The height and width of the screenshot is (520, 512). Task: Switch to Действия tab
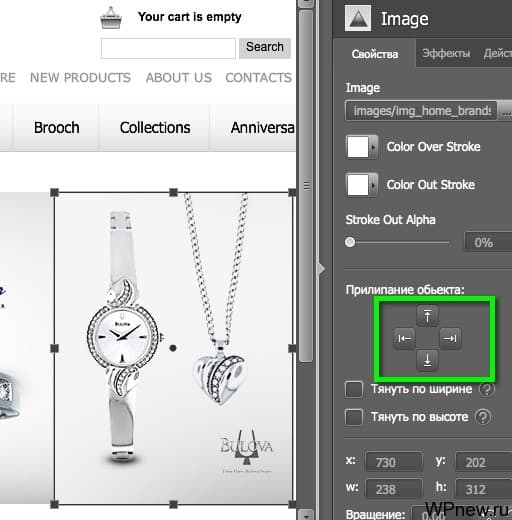coord(497,53)
